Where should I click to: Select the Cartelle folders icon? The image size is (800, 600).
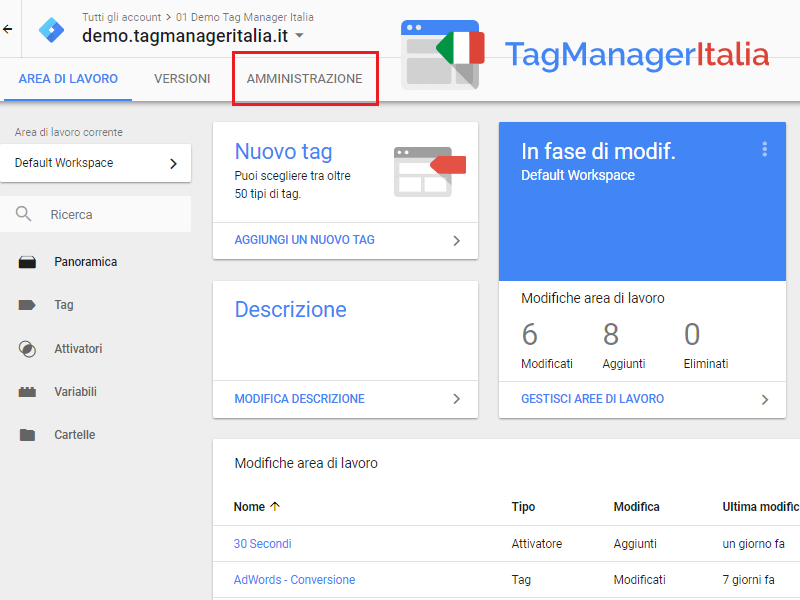click(28, 434)
